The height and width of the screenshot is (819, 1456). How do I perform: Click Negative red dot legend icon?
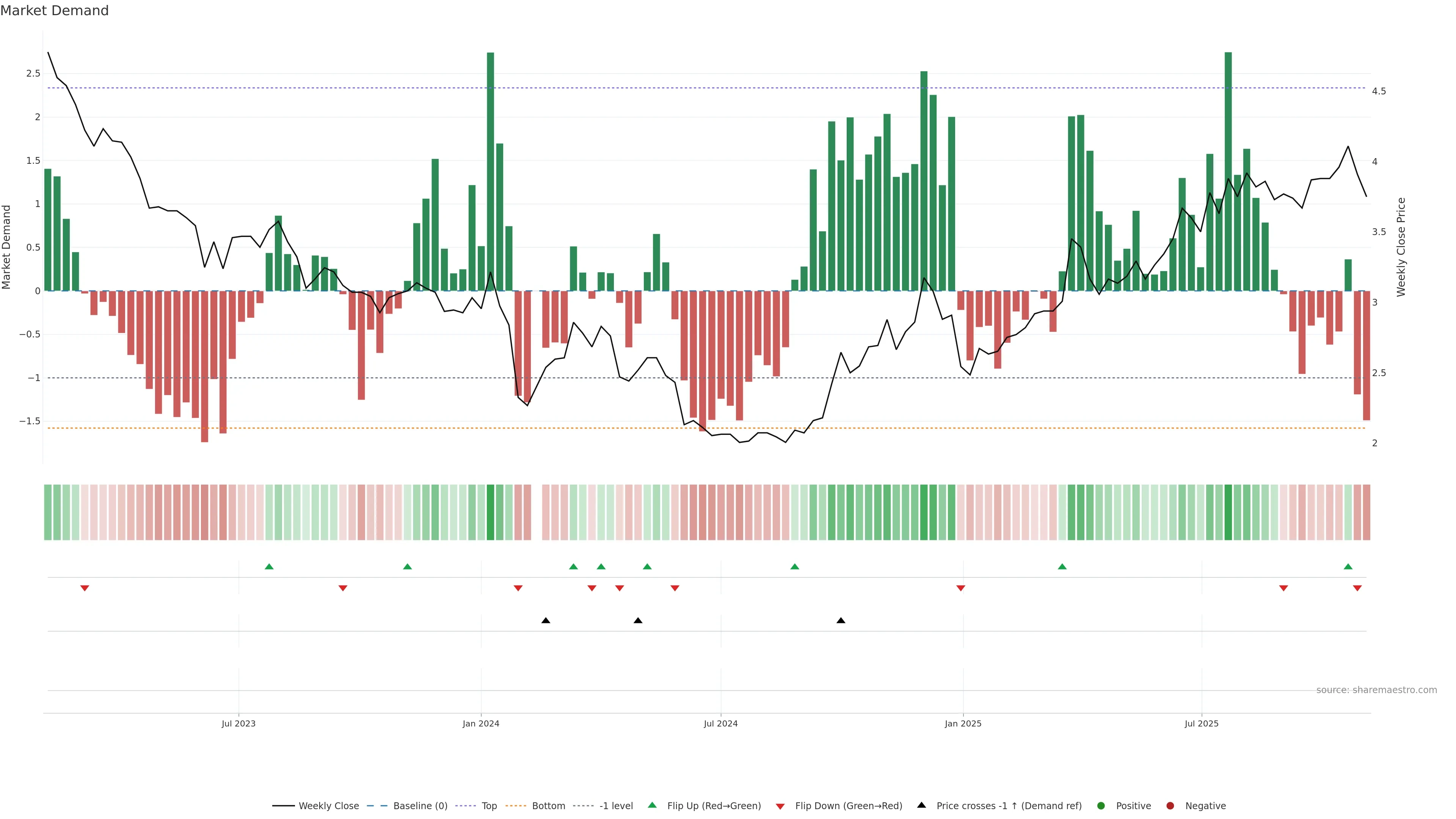click(x=1170, y=805)
